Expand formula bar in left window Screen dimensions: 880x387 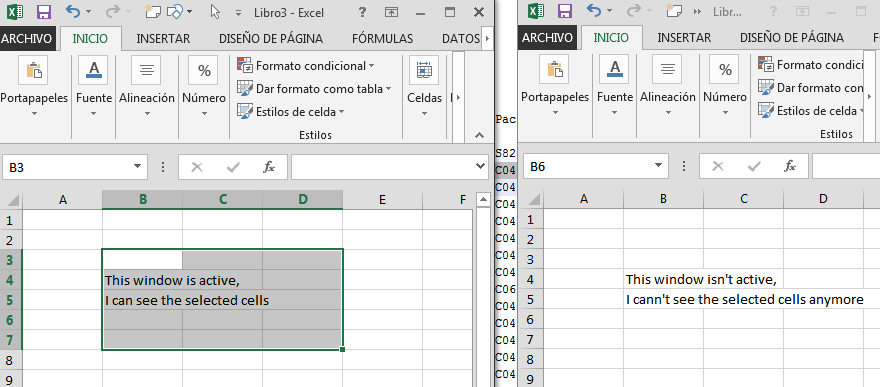click(480, 166)
